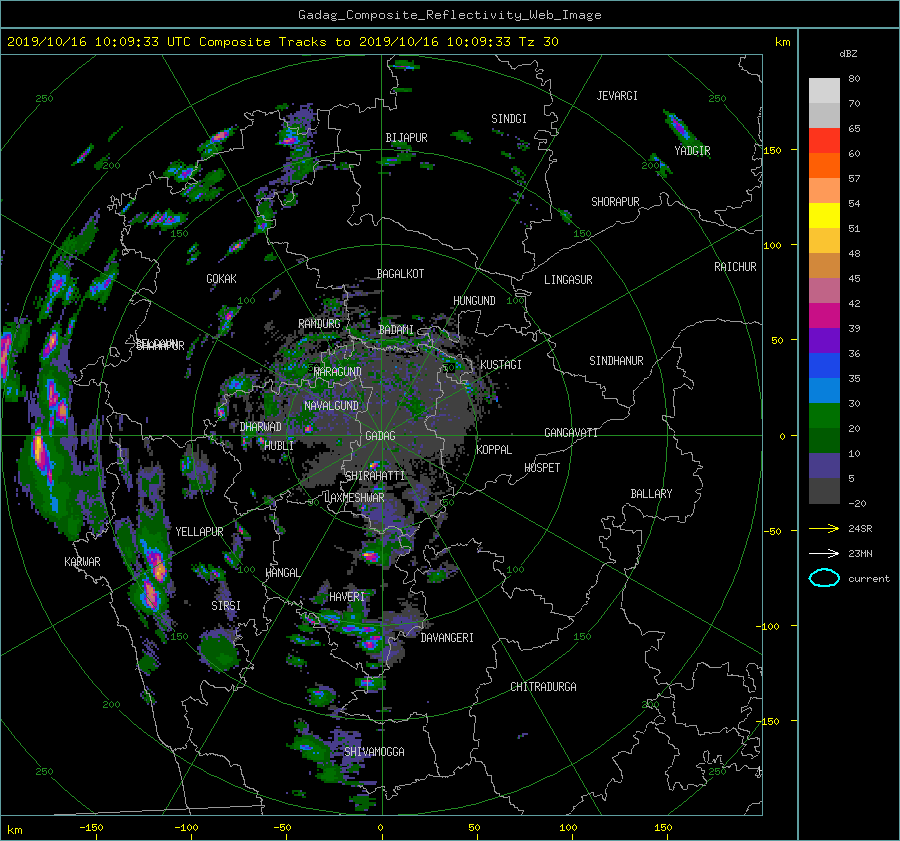Click the purple 39 dBZ color swatch
900x841 pixels.
tap(824, 341)
